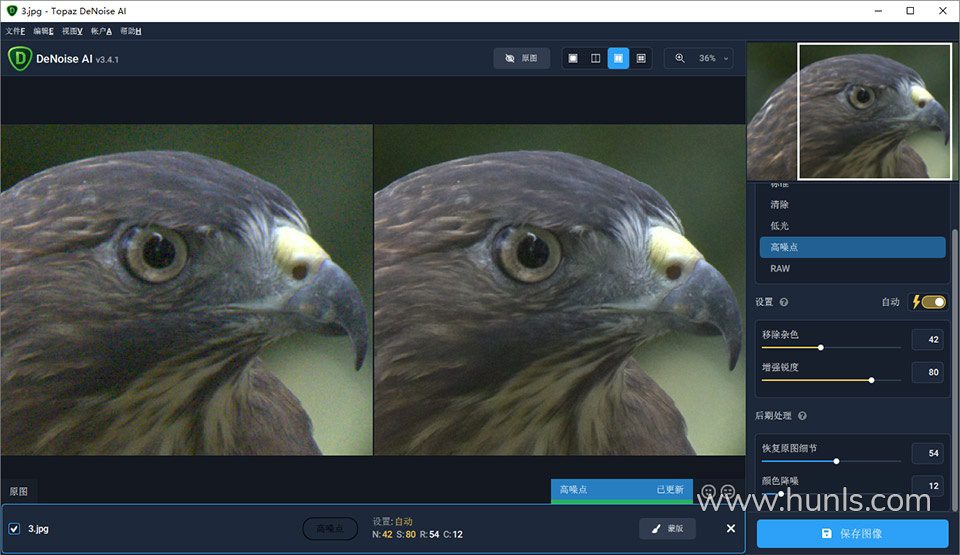Toggle the original image (原图) preview button
The height and width of the screenshot is (555, 960).
click(x=522, y=58)
